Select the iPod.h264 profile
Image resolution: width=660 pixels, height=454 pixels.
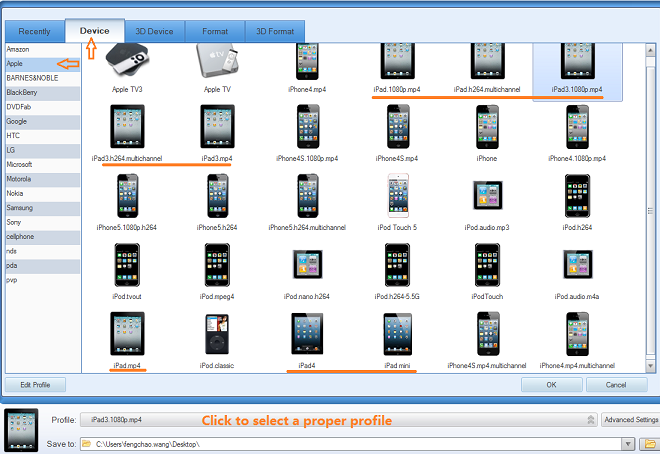[x=578, y=196]
